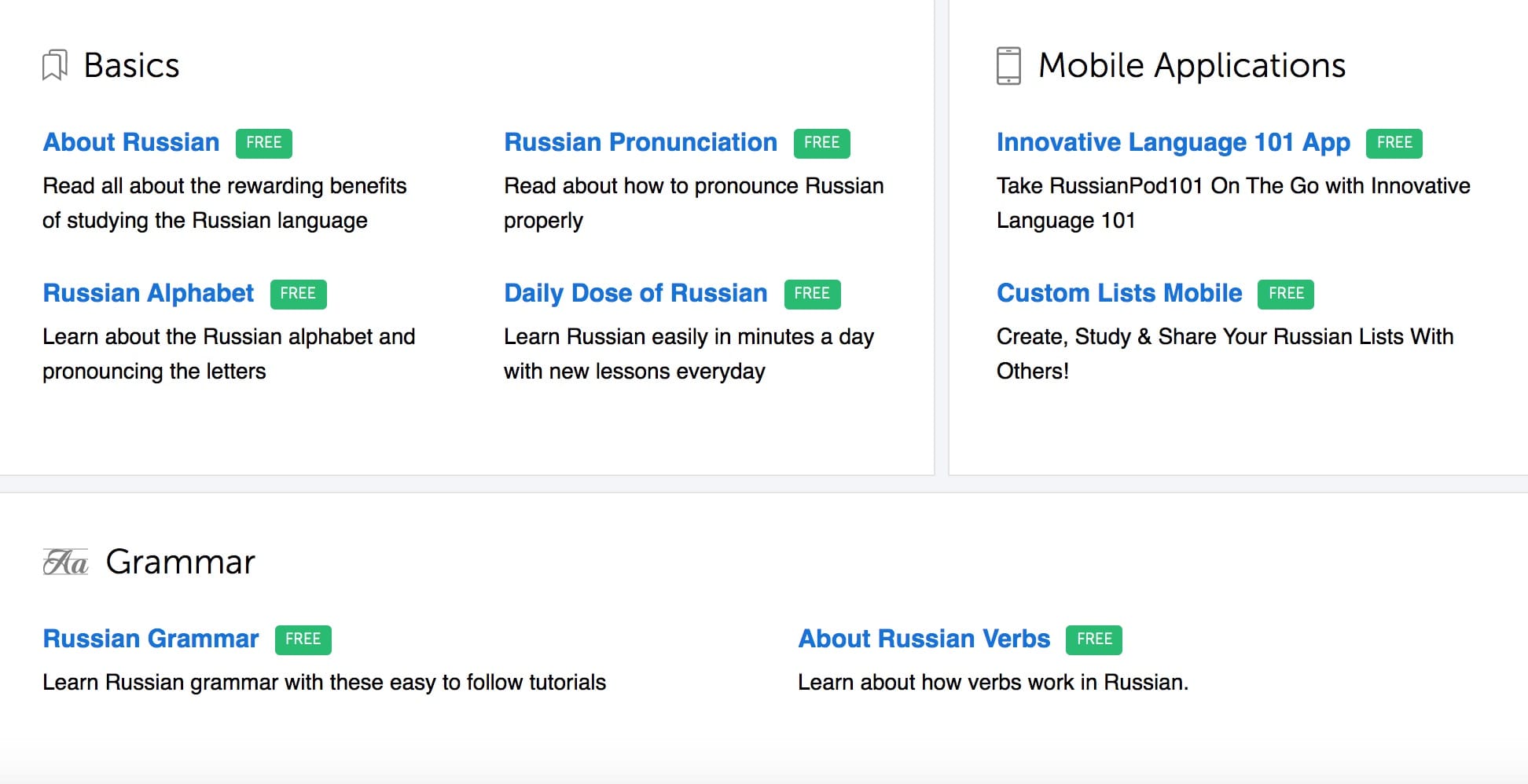Open Innovative Language 101 App link
The image size is (1528, 784).
(1174, 142)
